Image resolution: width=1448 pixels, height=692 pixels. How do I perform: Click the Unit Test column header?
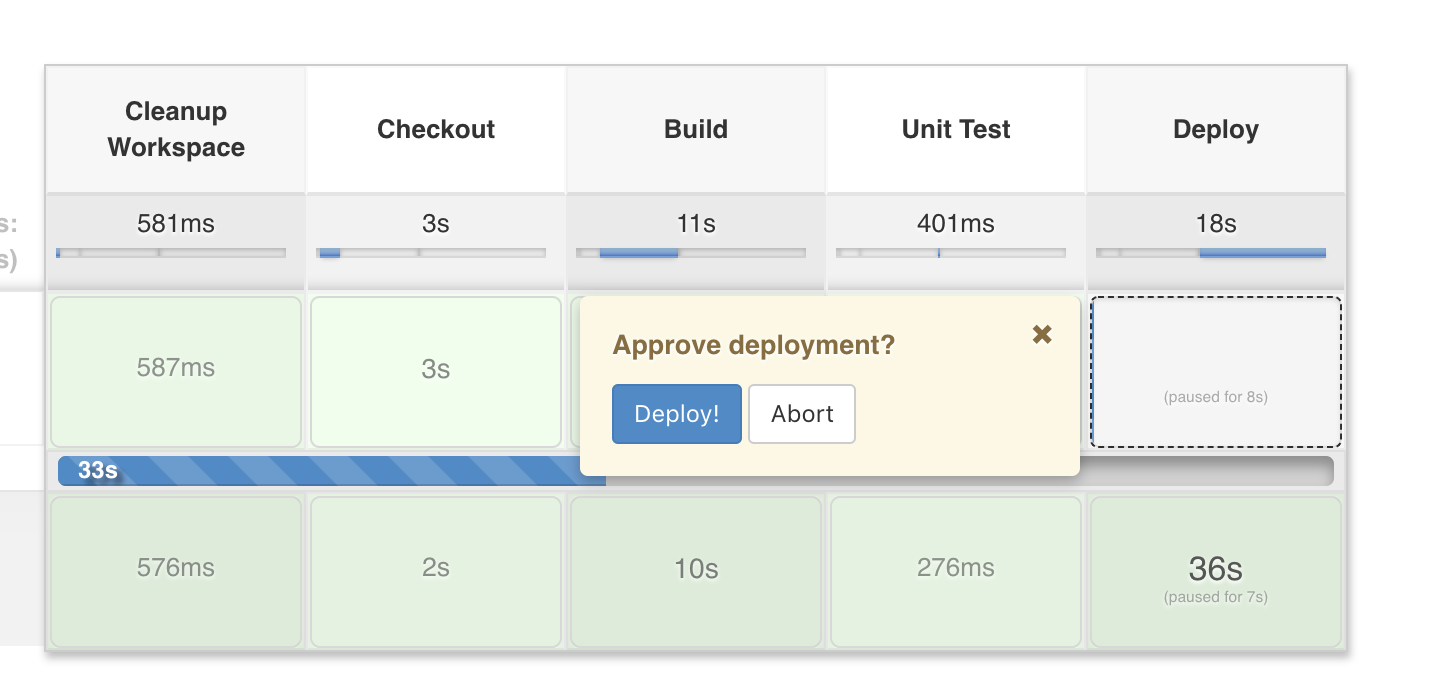[x=956, y=129]
